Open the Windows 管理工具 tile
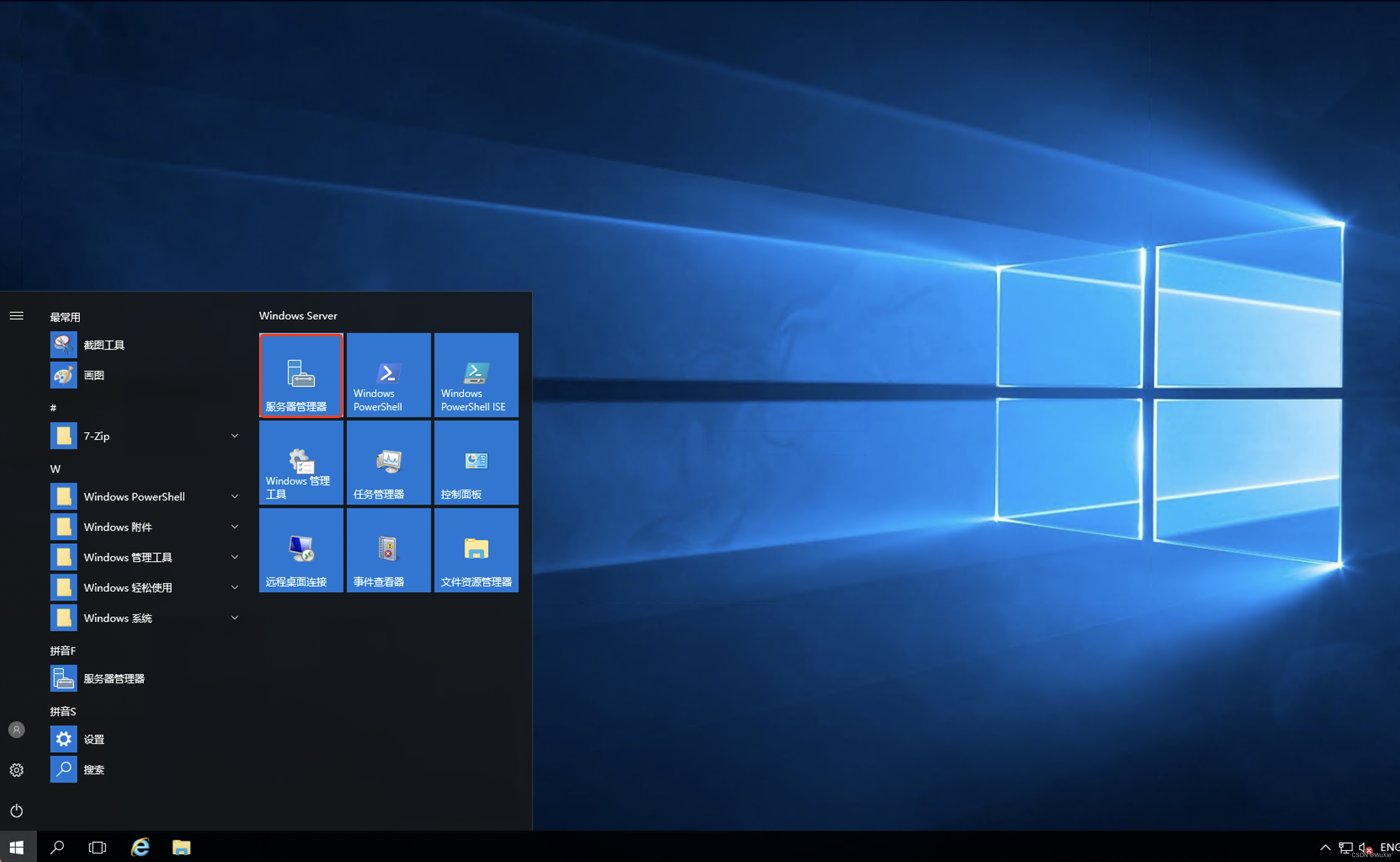The height and width of the screenshot is (862, 1400). coord(301,462)
